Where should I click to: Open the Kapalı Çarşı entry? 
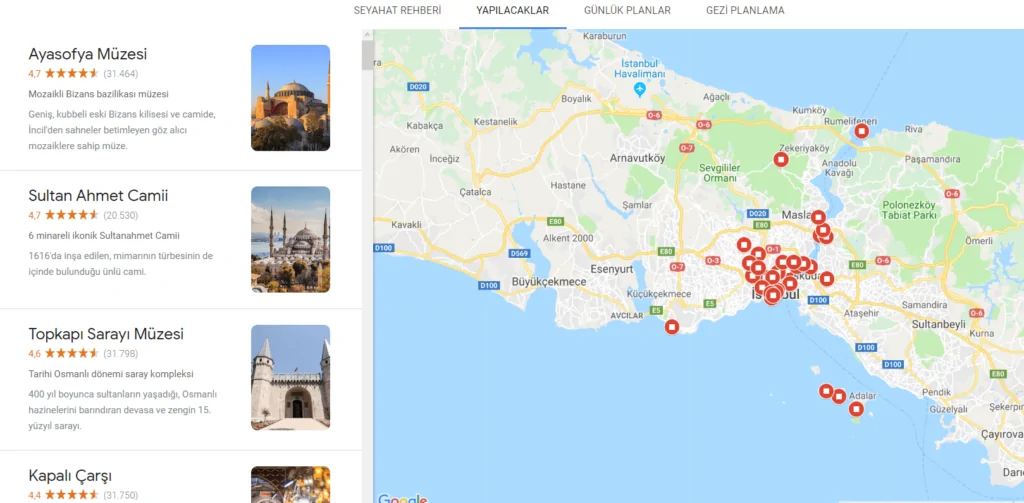pyautogui.click(x=70, y=475)
